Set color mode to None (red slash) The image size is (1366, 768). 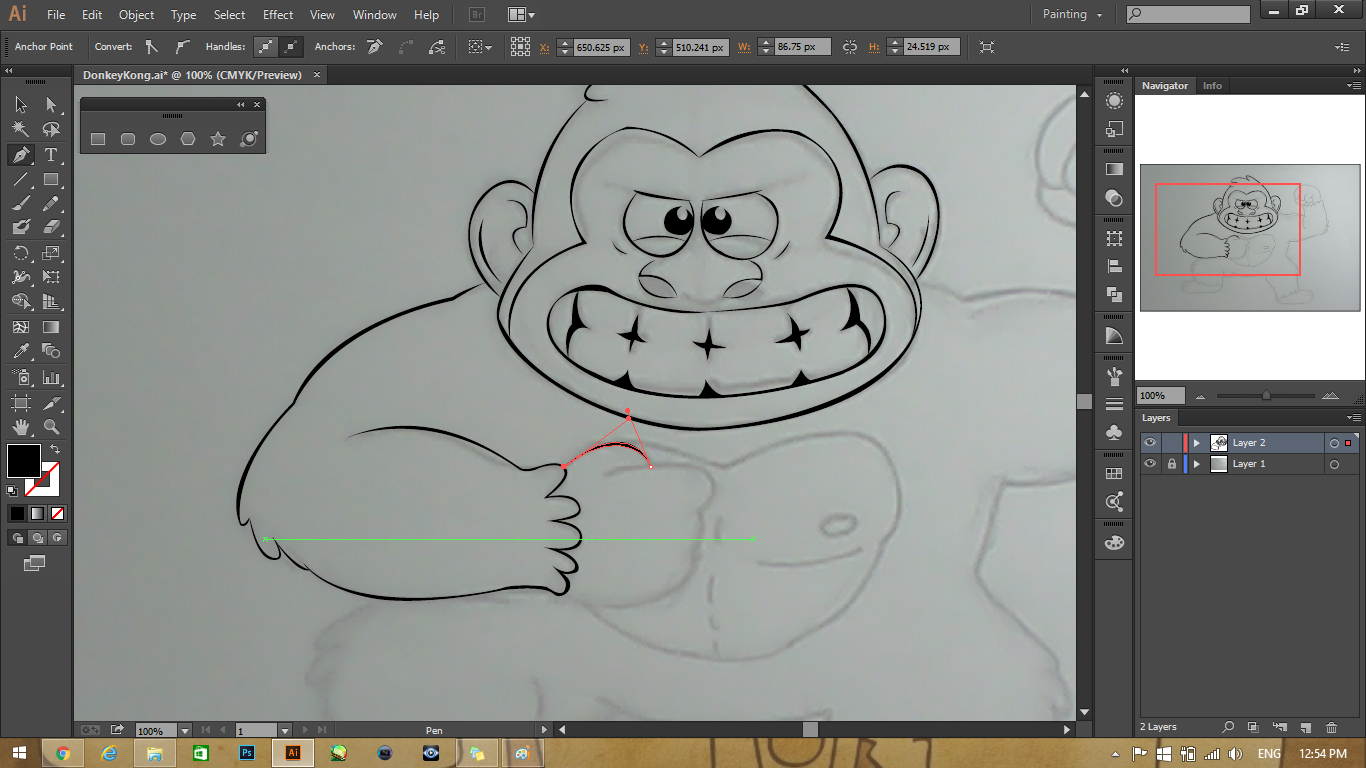pyautogui.click(x=58, y=513)
